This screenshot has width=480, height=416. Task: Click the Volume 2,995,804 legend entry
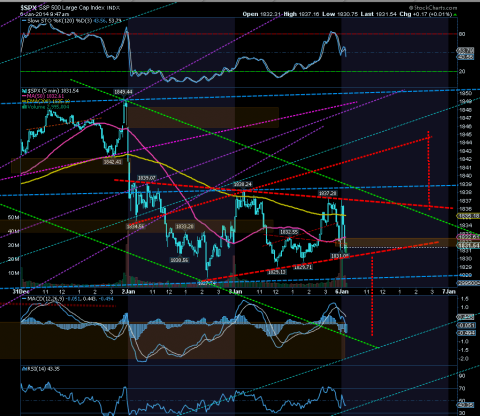(x=46, y=107)
